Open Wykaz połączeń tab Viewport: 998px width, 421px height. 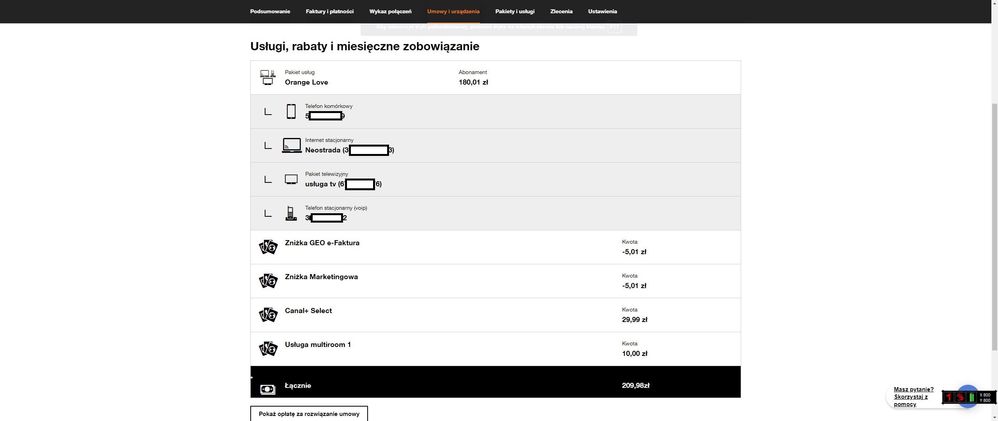tap(390, 11)
